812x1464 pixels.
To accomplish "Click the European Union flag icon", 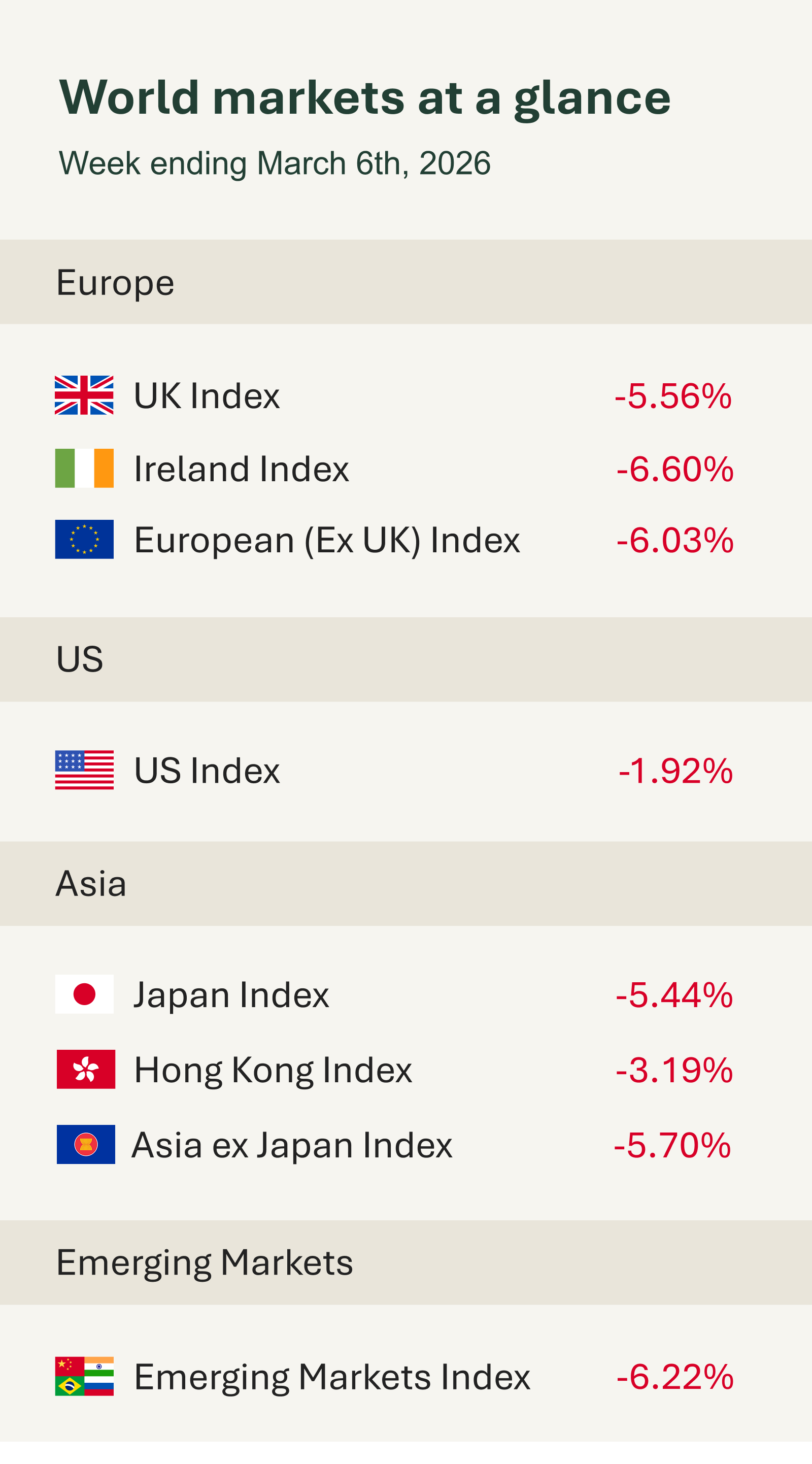I will (84, 539).
